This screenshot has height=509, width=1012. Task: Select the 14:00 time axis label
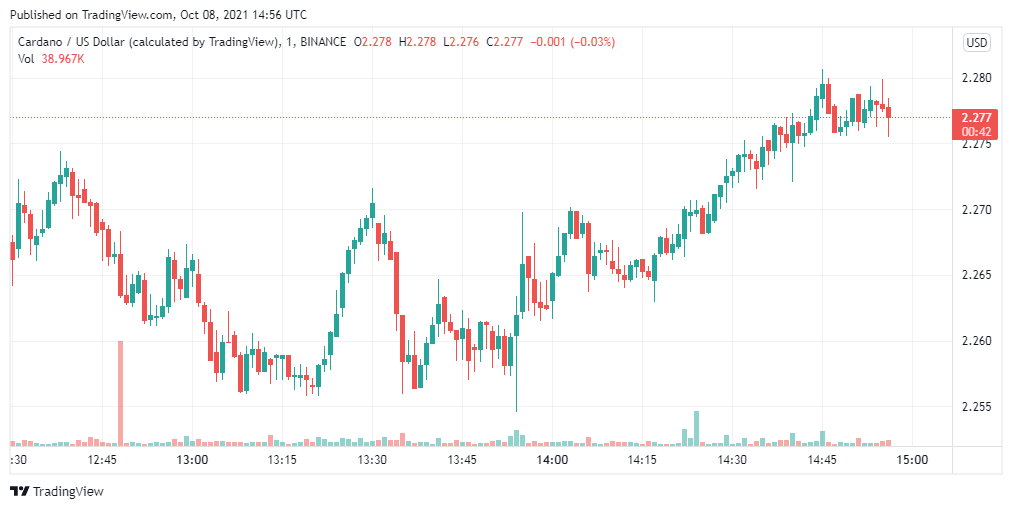[x=552, y=460]
